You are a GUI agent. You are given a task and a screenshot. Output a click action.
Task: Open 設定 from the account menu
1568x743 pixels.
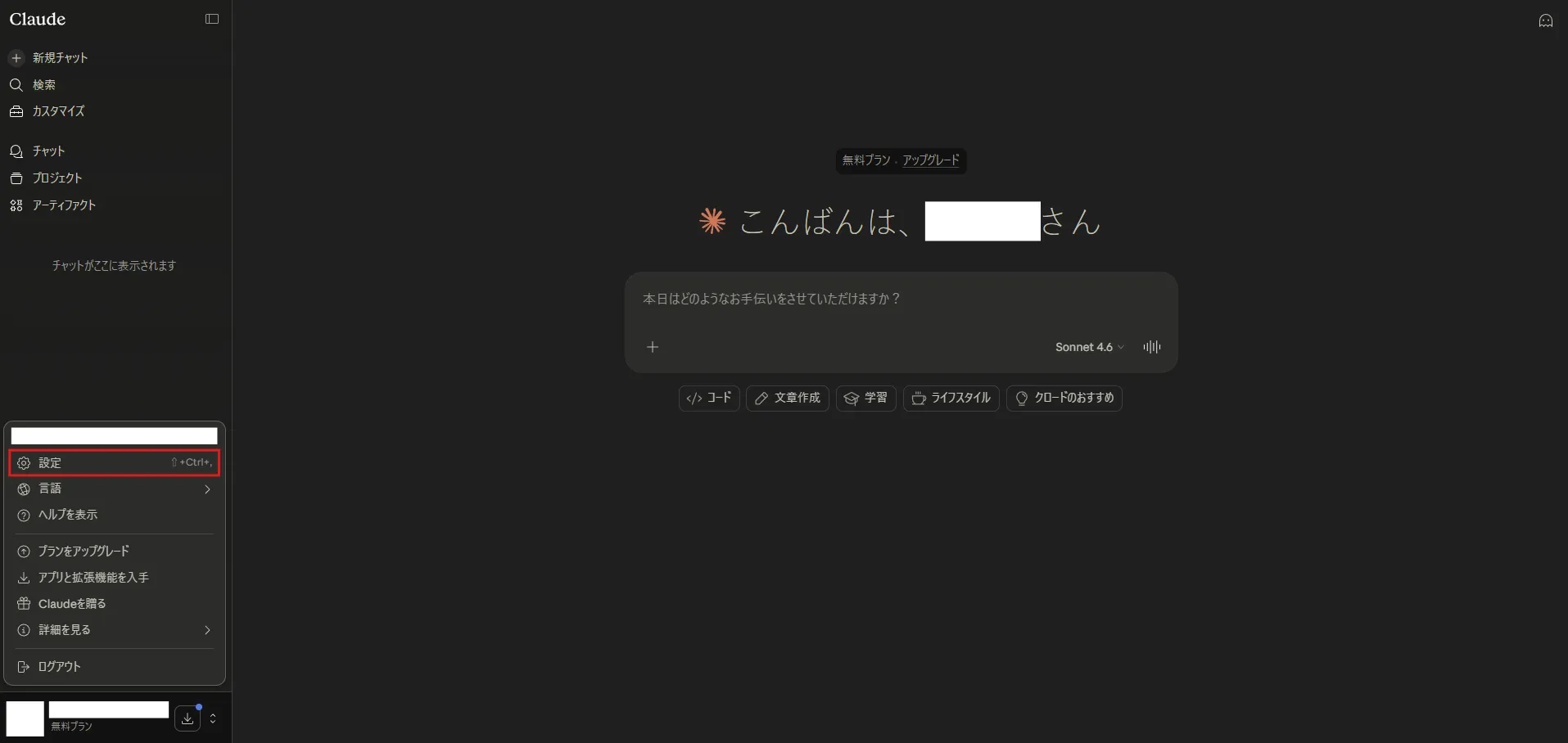[x=115, y=463]
